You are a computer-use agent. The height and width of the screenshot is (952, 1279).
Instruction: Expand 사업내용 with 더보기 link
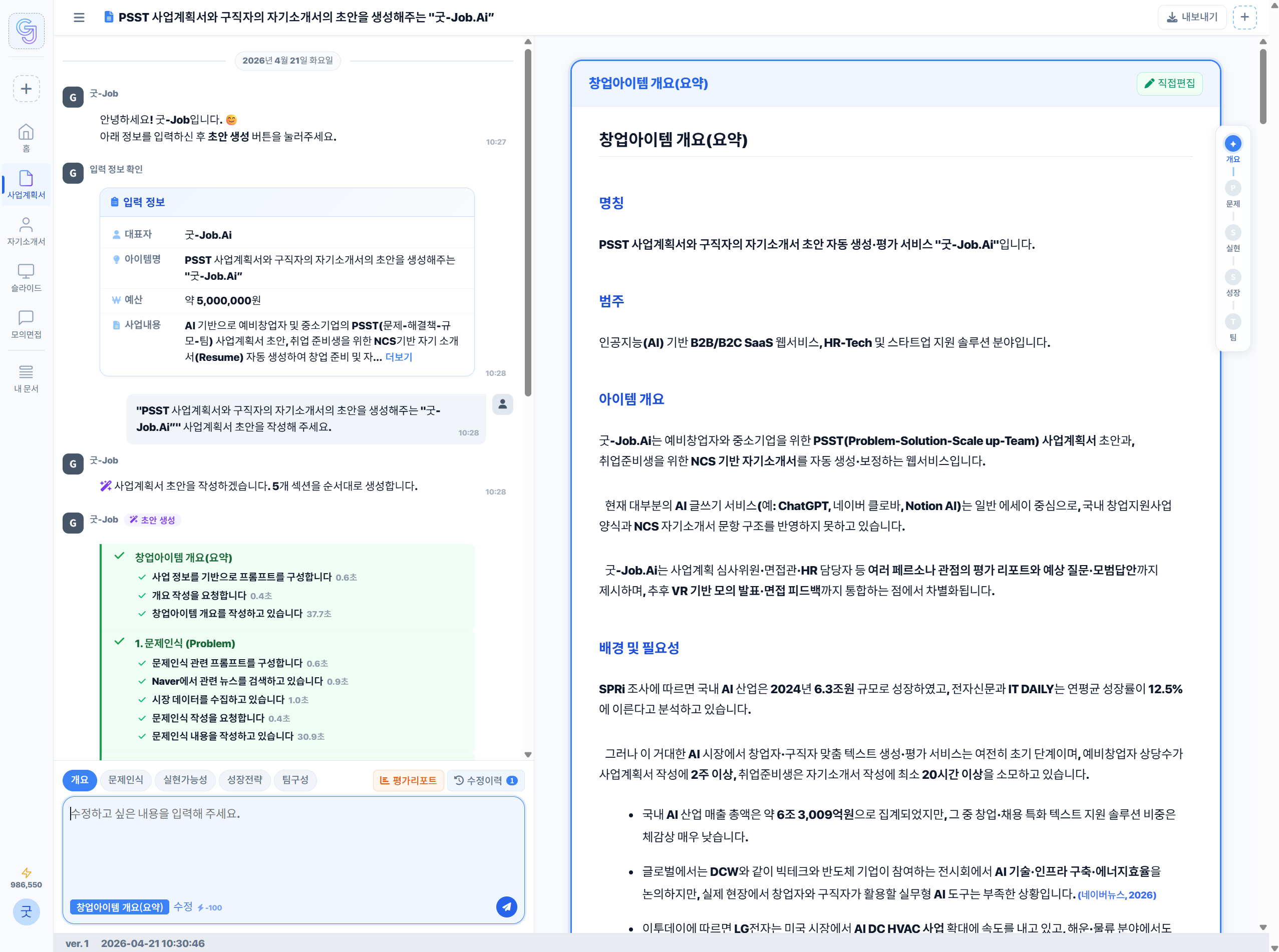pos(399,357)
